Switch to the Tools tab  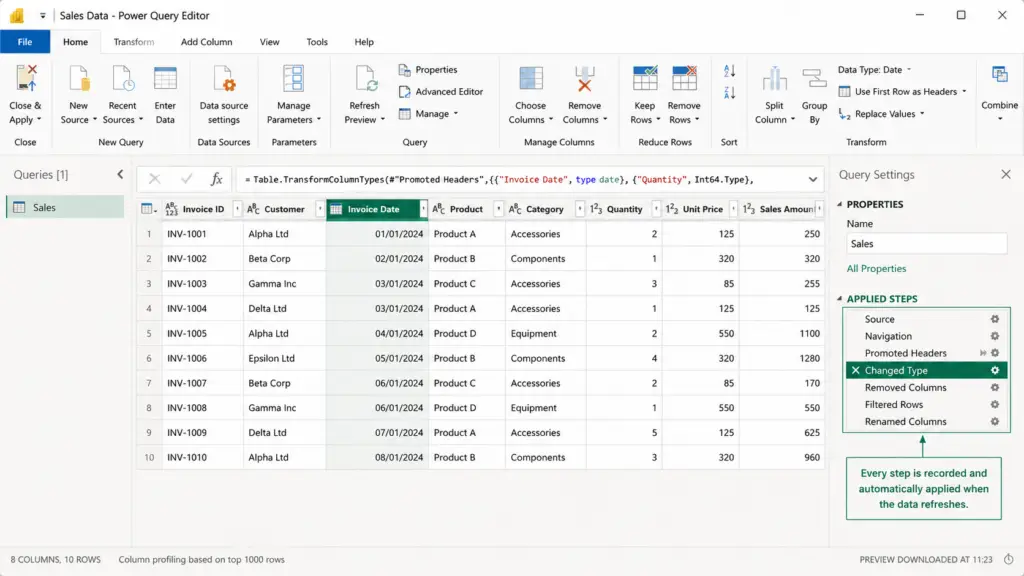point(317,42)
